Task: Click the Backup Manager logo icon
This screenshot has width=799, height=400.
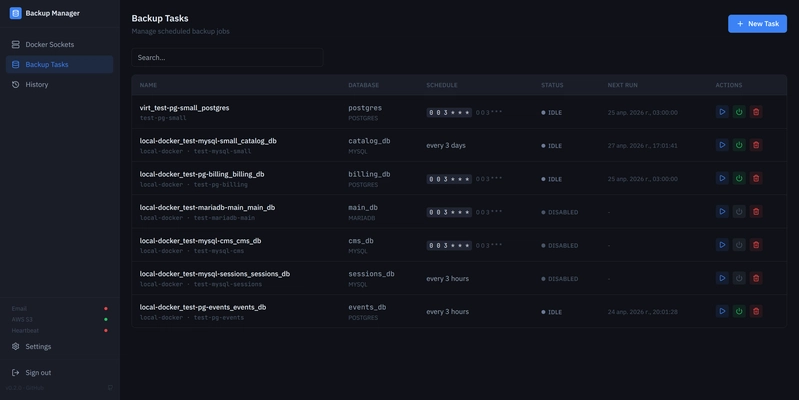Action: (x=16, y=13)
